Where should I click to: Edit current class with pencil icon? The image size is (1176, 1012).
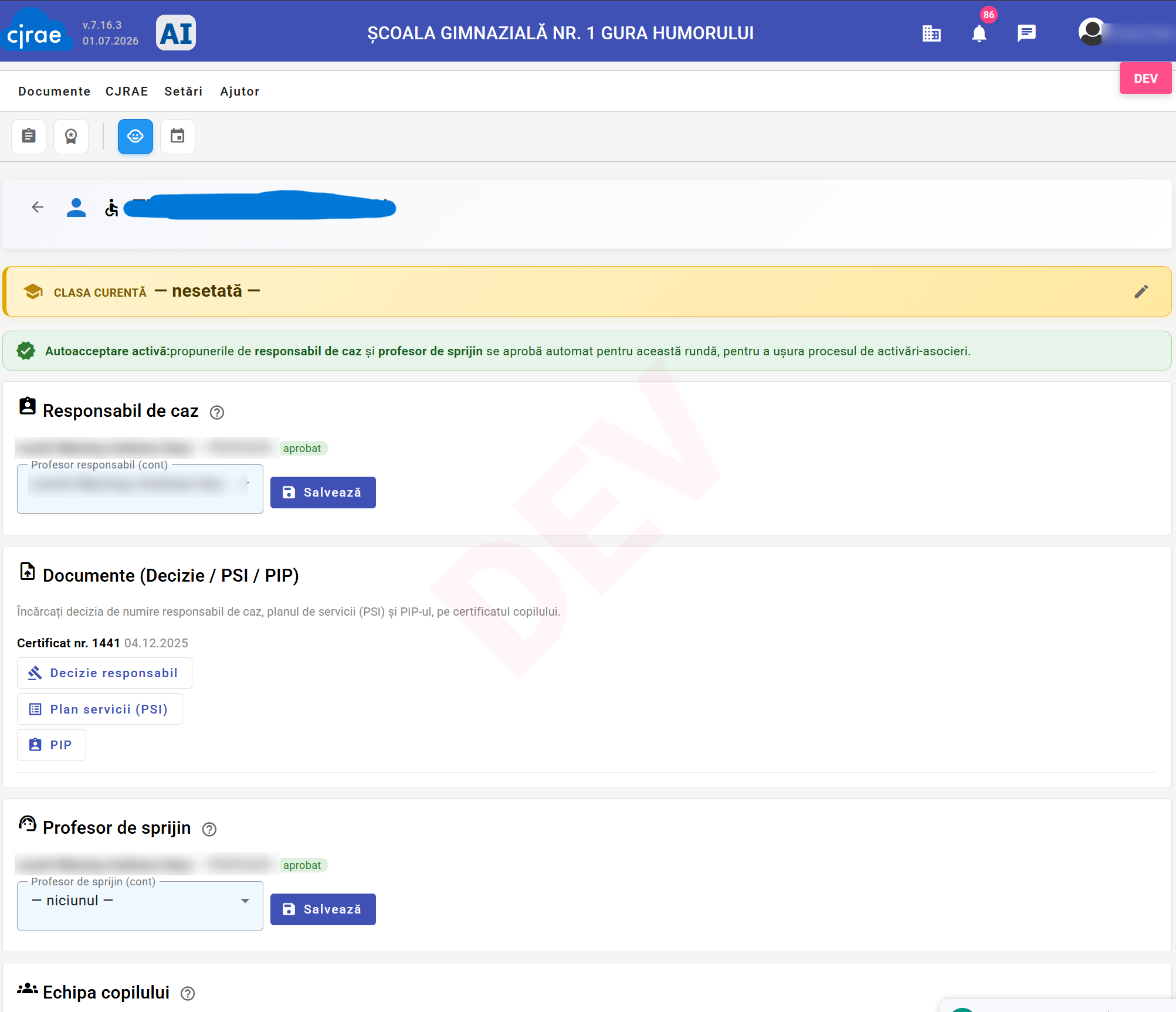1141,291
